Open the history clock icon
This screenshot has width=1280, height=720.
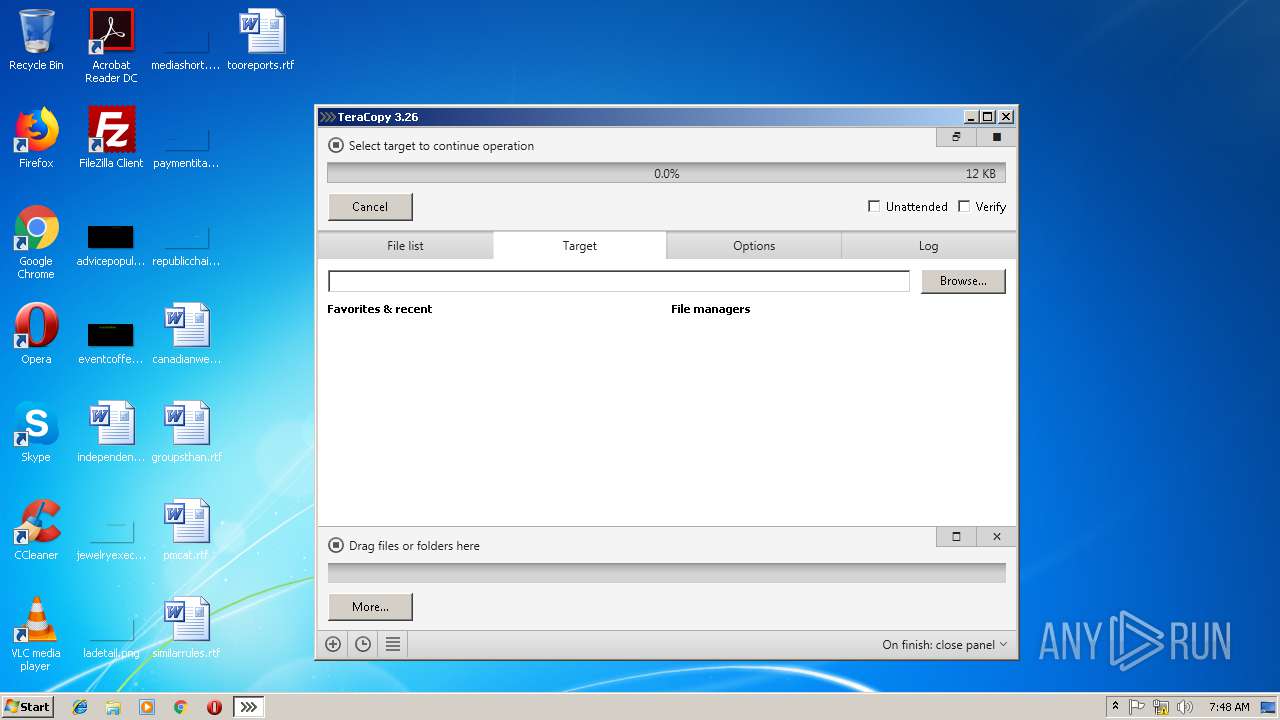click(x=363, y=645)
